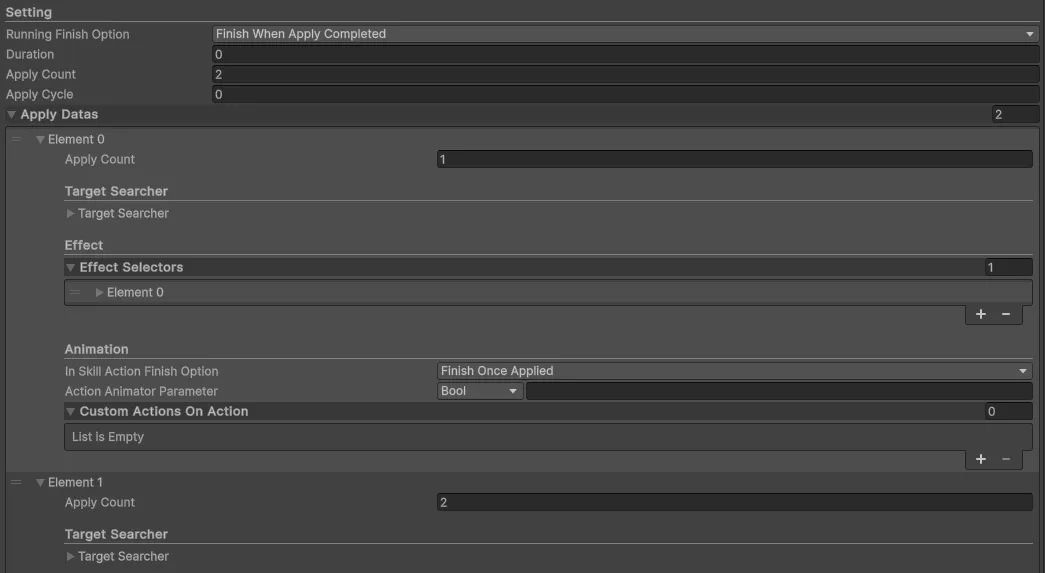Expand Target Searcher under Element 1
1045x573 pixels.
(x=71, y=556)
